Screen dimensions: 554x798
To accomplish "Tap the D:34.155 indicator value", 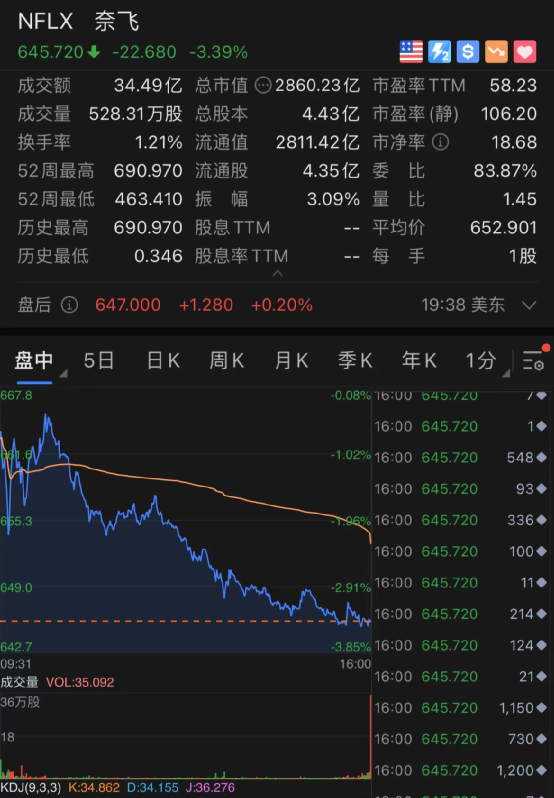I will click(153, 788).
